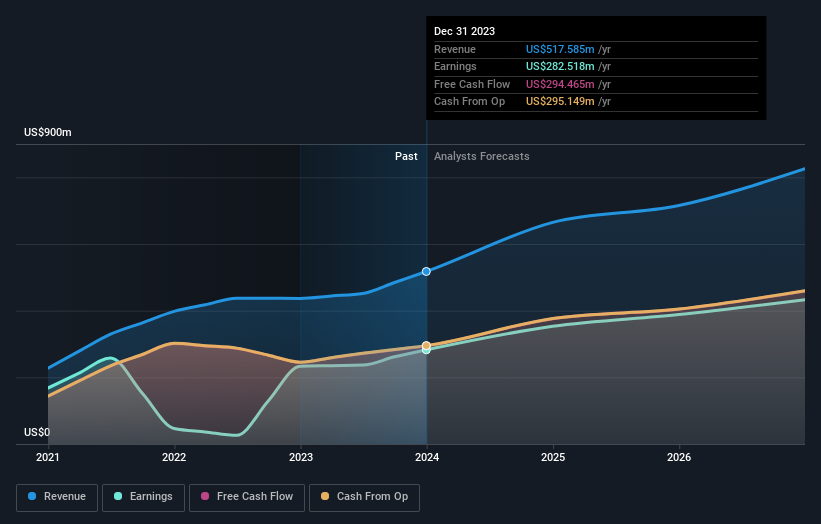Viewport: 821px width, 524px height.
Task: Click the orange Cash From Op data point
Action: [426, 345]
